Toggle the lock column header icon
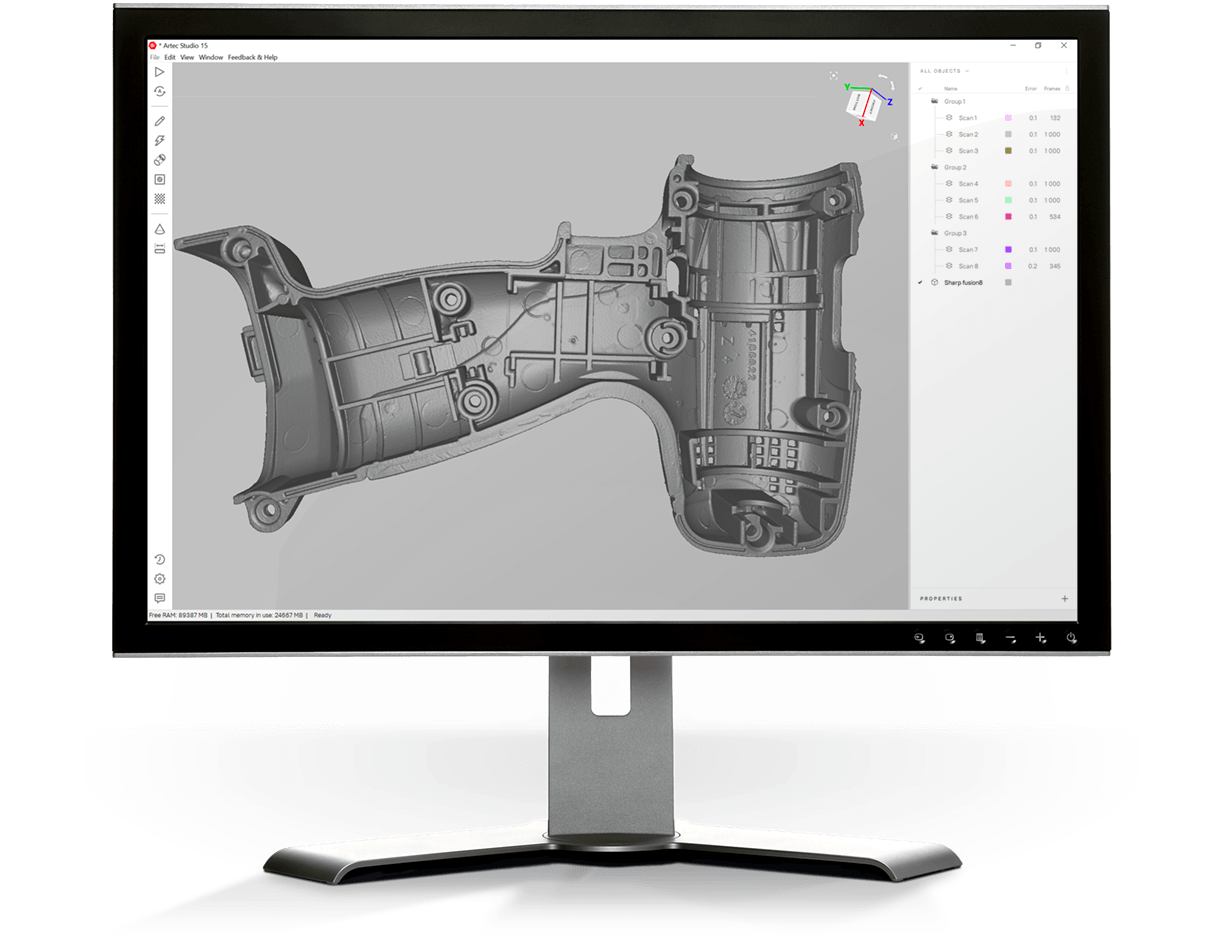Screen dimensions: 1224x944 pos(1067,88)
